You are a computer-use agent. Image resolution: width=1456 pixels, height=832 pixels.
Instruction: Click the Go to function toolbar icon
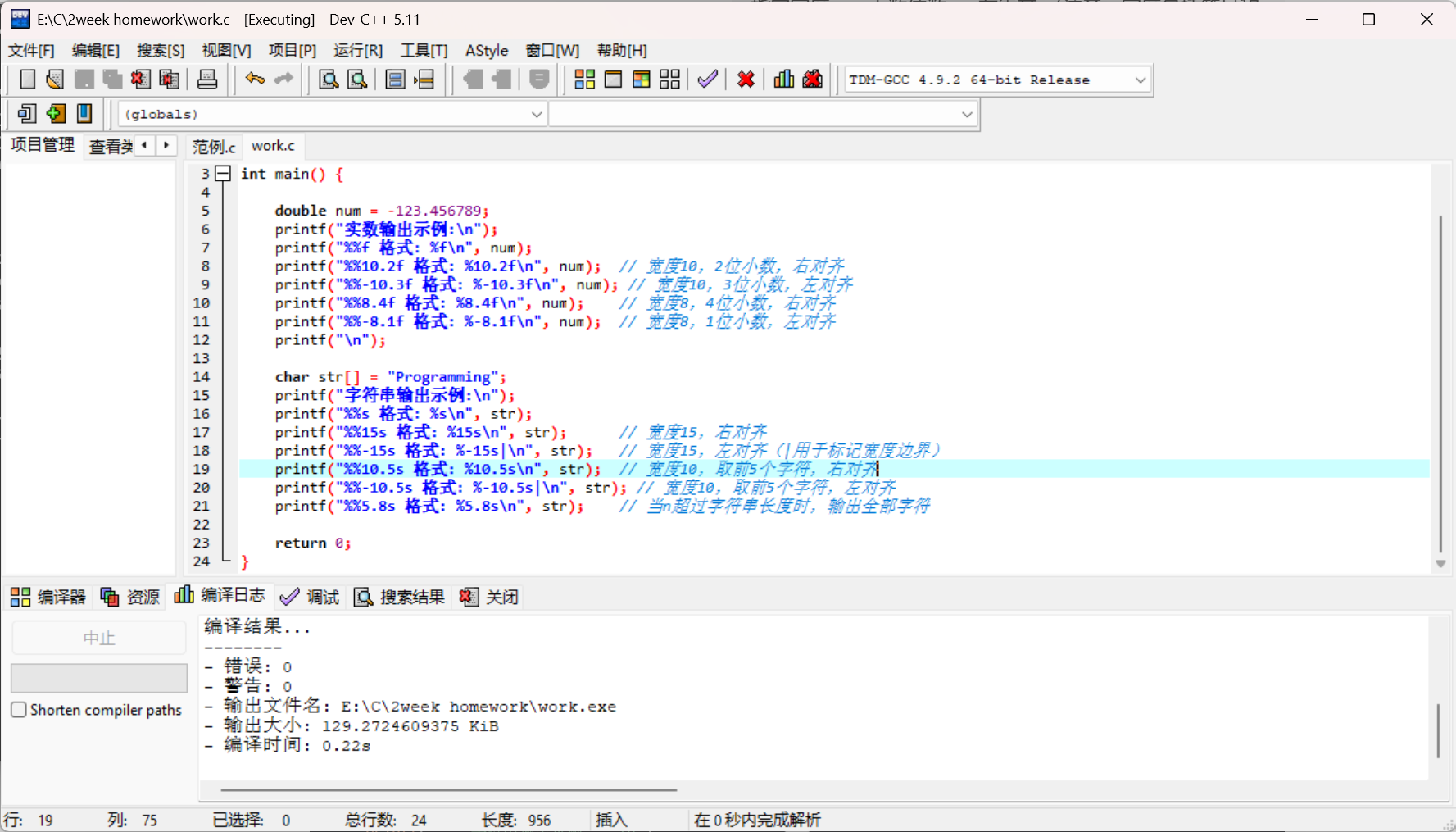395,80
